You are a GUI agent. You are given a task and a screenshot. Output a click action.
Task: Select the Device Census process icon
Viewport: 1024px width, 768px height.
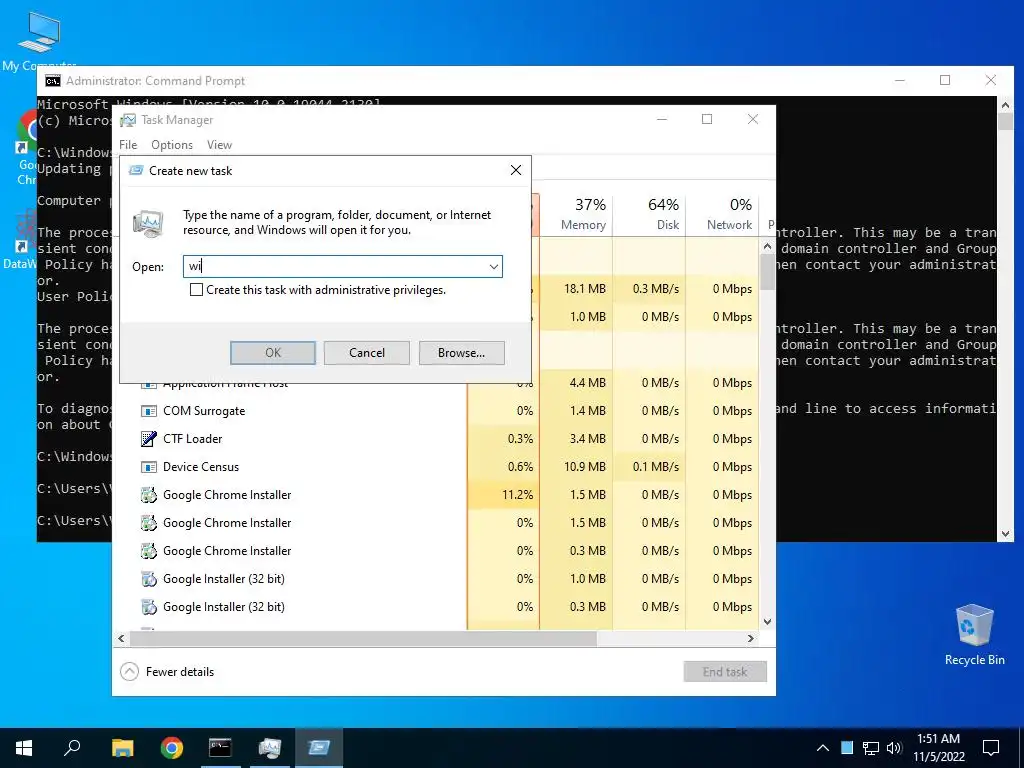click(149, 467)
